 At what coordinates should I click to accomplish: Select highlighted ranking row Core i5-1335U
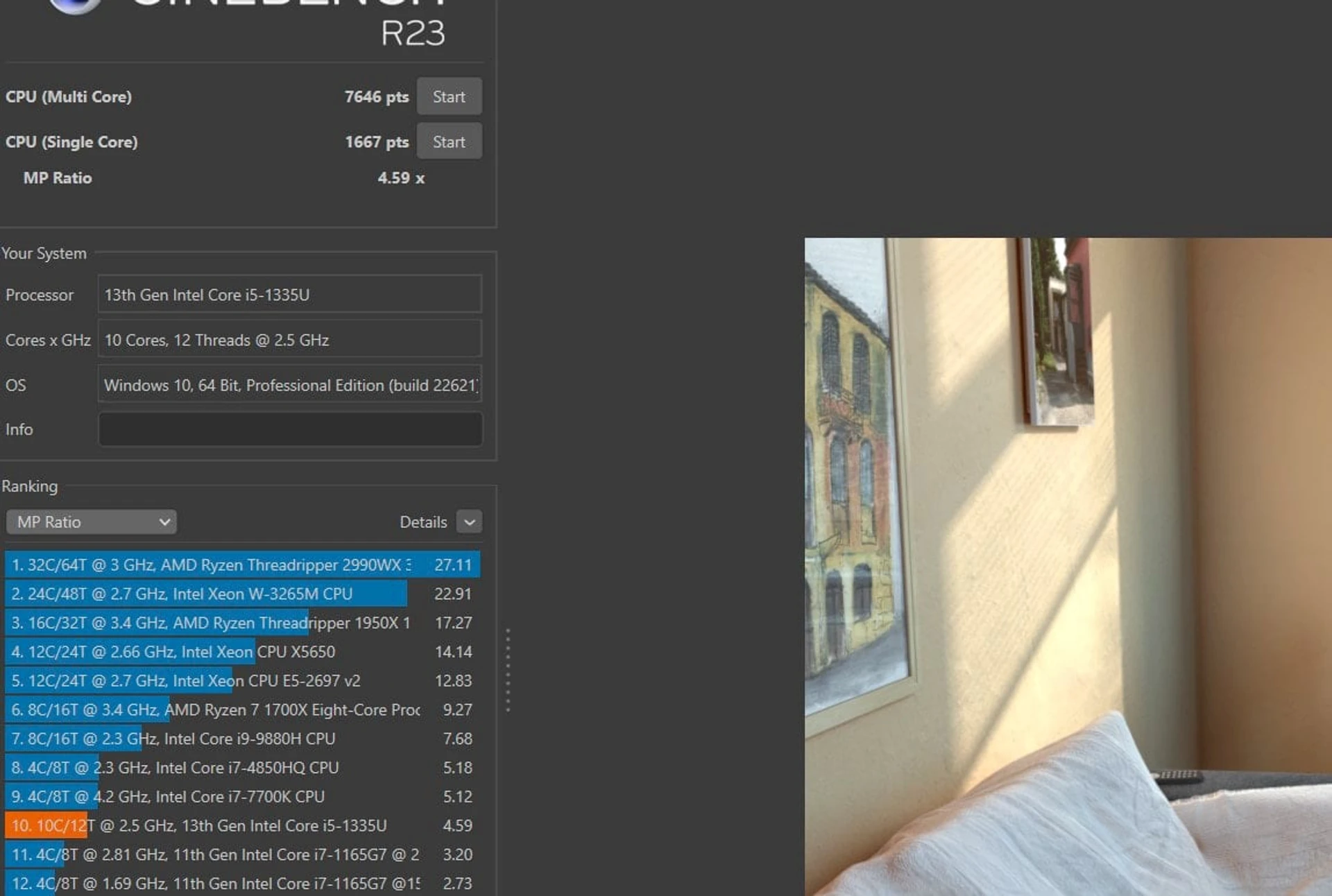[x=242, y=825]
